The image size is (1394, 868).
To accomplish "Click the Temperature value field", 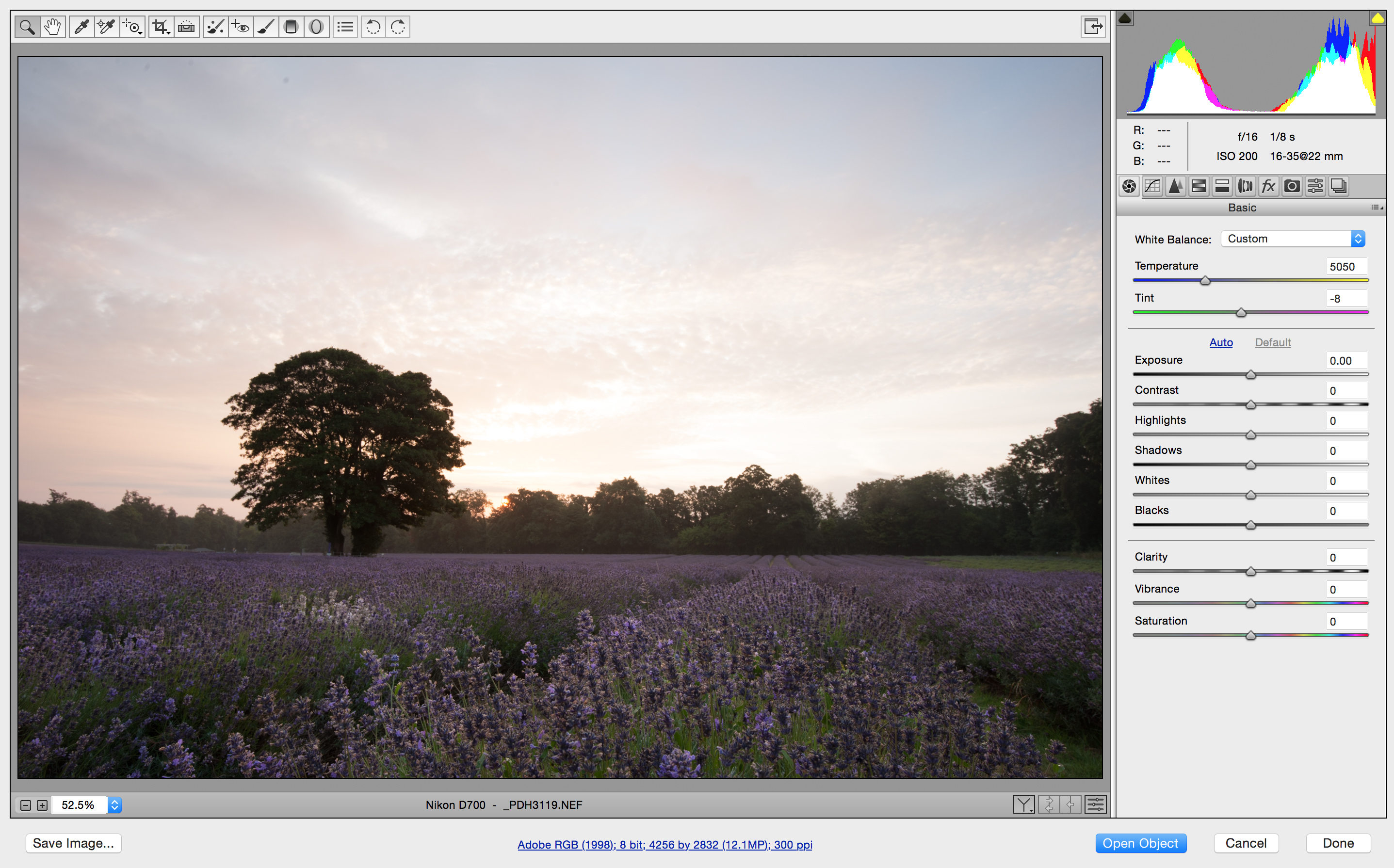I will tap(1346, 266).
